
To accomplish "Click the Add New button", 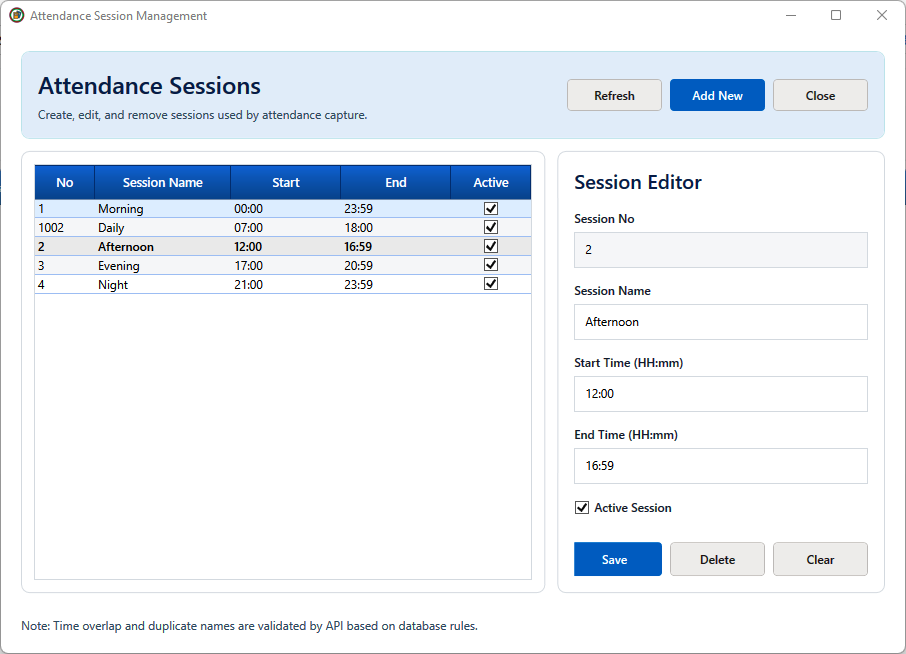I will pyautogui.click(x=717, y=95).
